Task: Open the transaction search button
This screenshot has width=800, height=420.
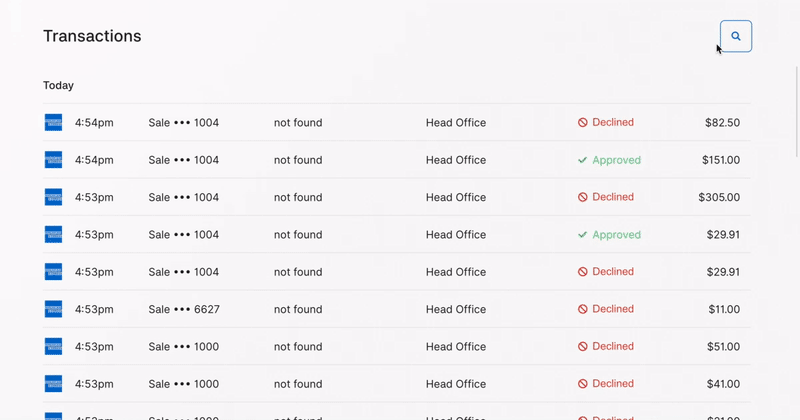Action: coord(735,36)
